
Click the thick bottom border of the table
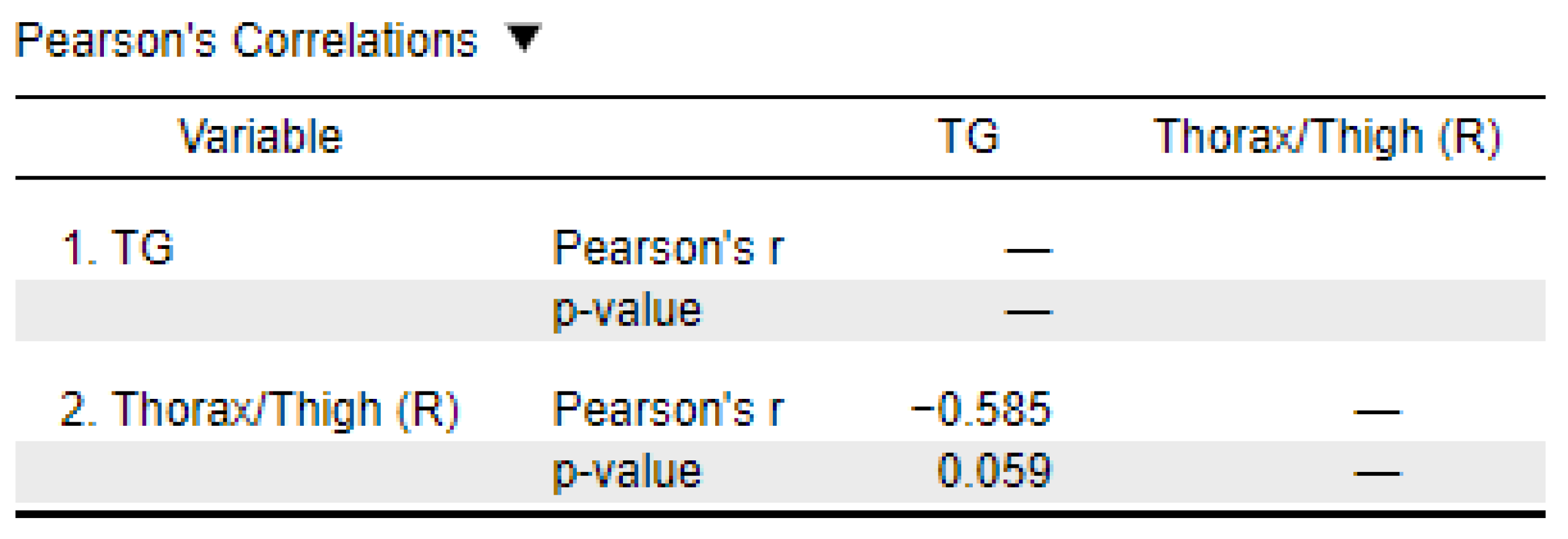[x=780, y=514]
